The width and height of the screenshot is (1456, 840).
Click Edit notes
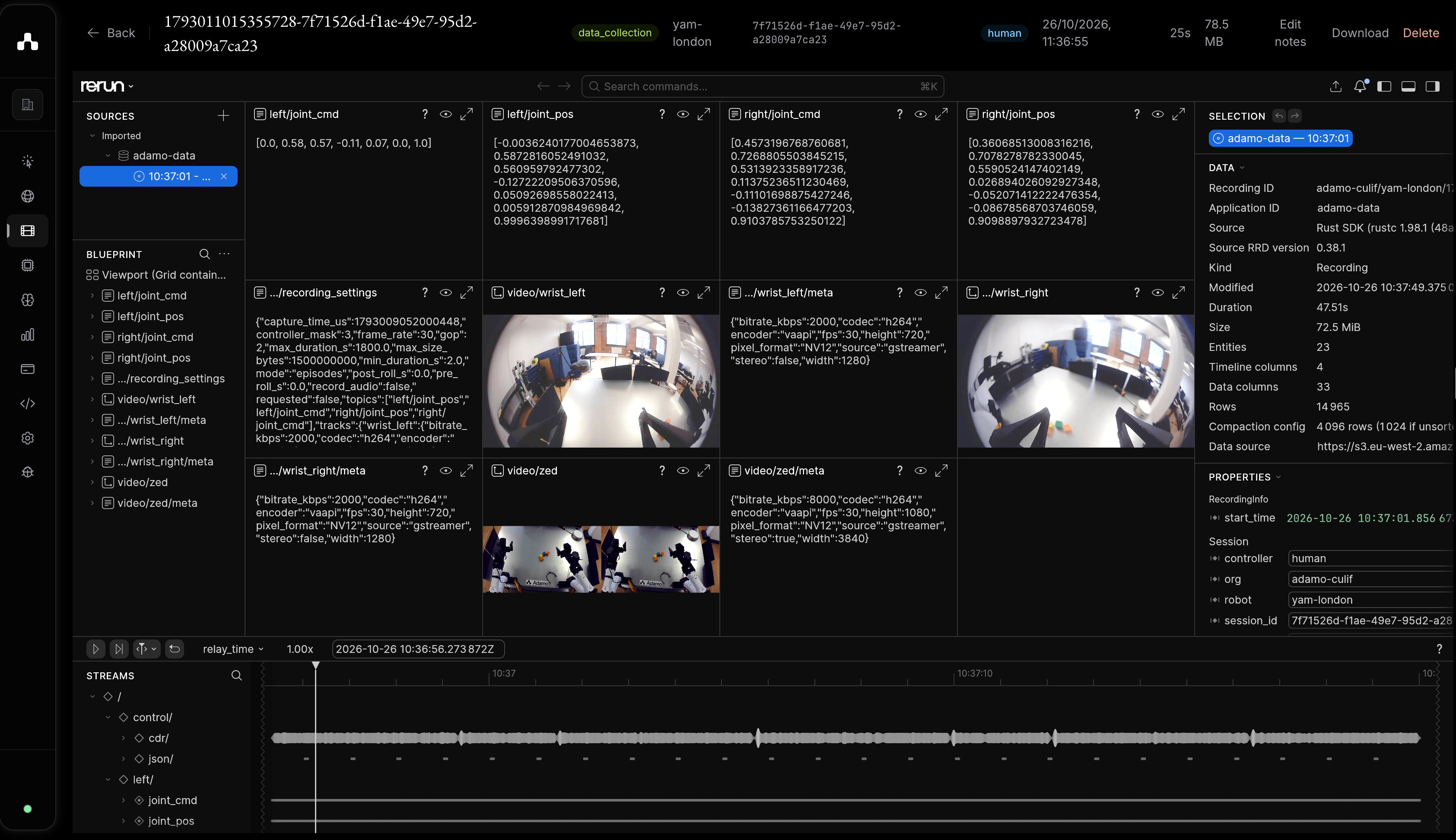(x=1290, y=33)
